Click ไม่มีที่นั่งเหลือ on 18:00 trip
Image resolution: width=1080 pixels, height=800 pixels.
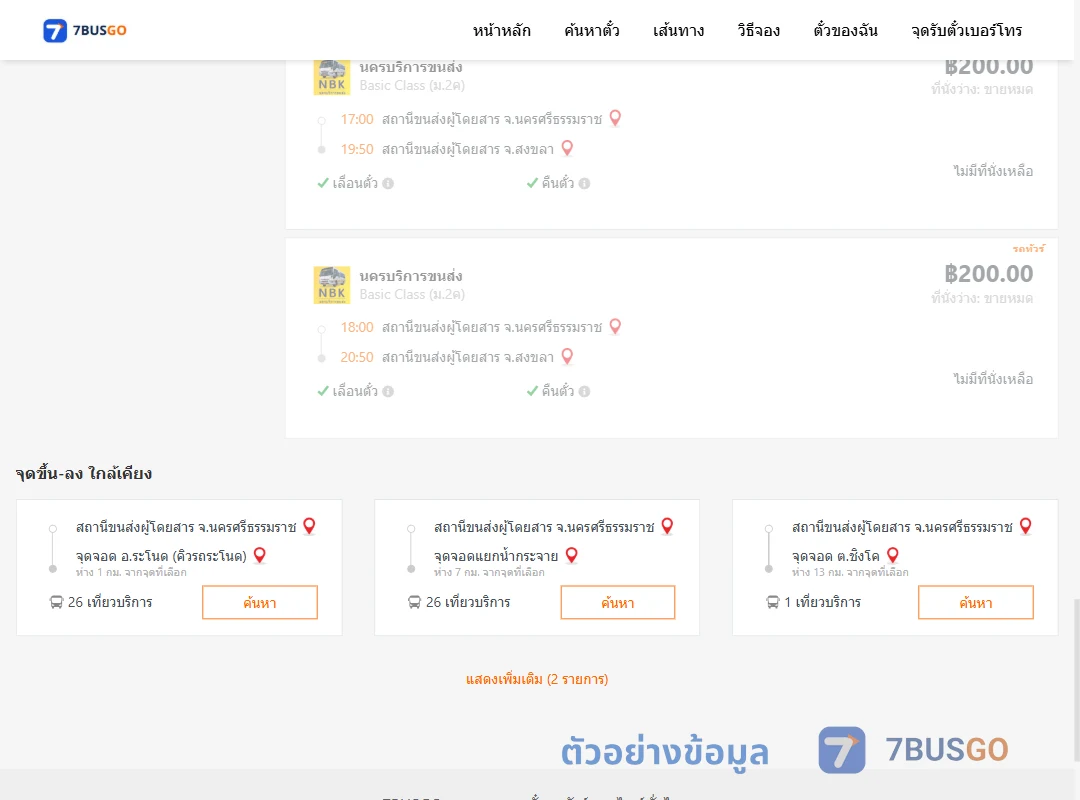tap(993, 379)
